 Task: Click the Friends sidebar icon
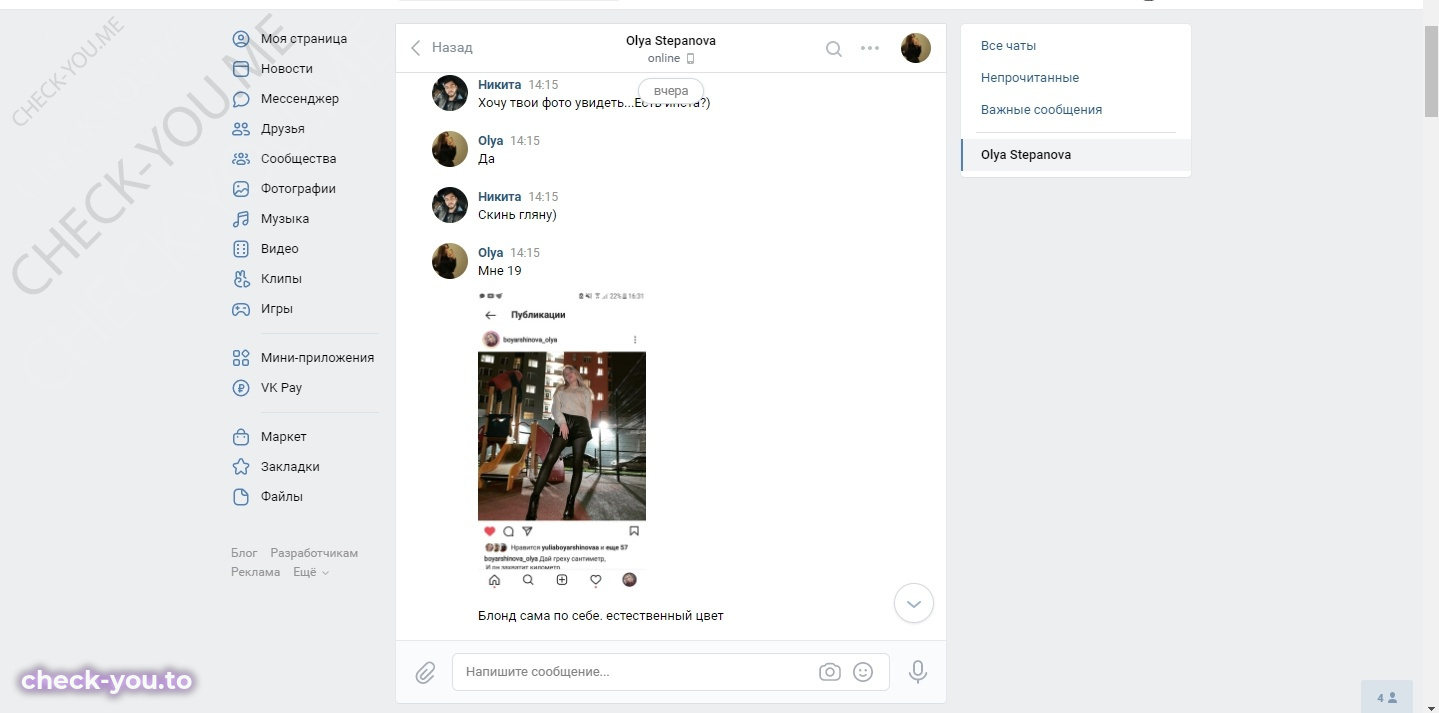point(241,129)
